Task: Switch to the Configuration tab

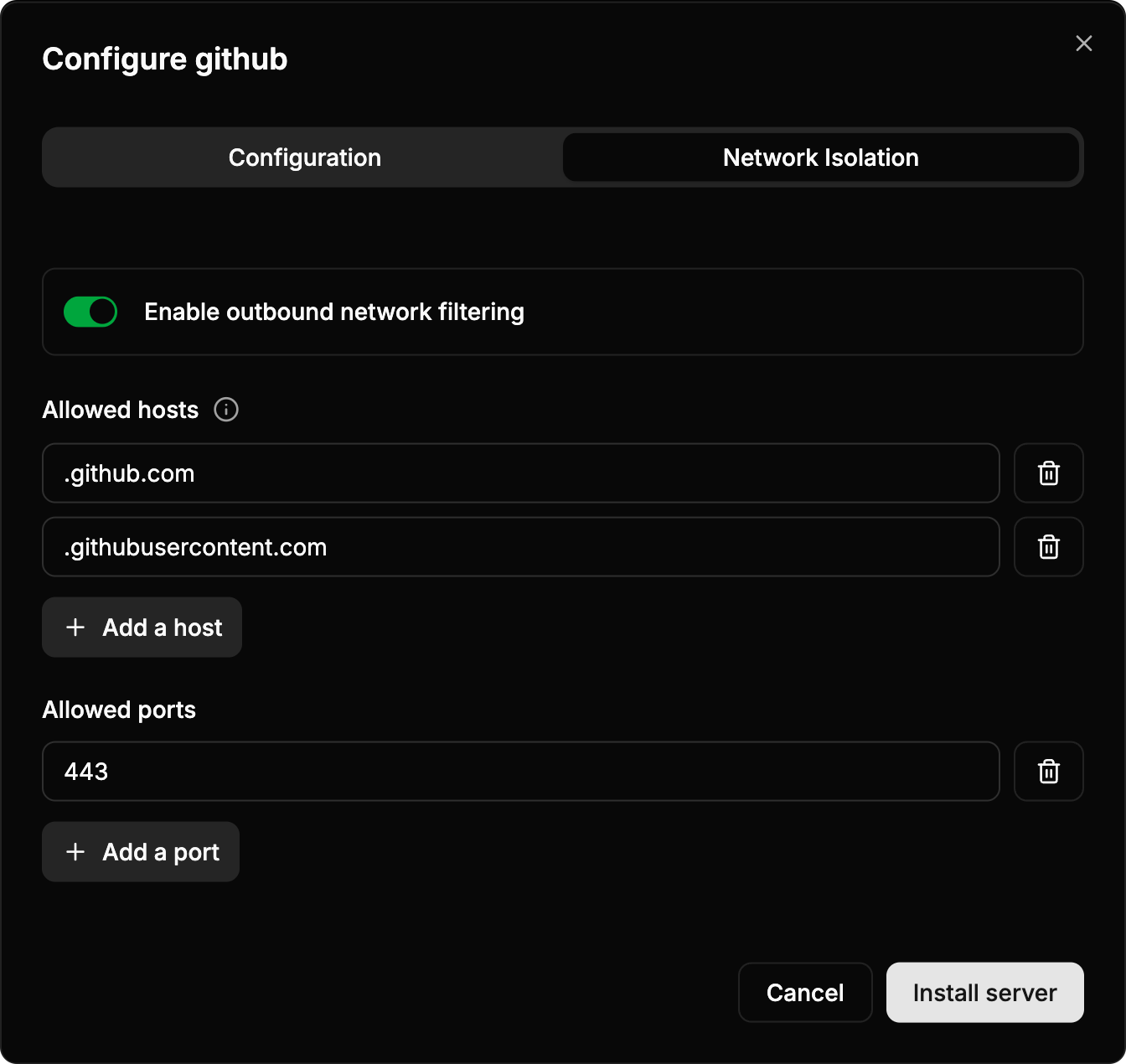Action: (304, 157)
